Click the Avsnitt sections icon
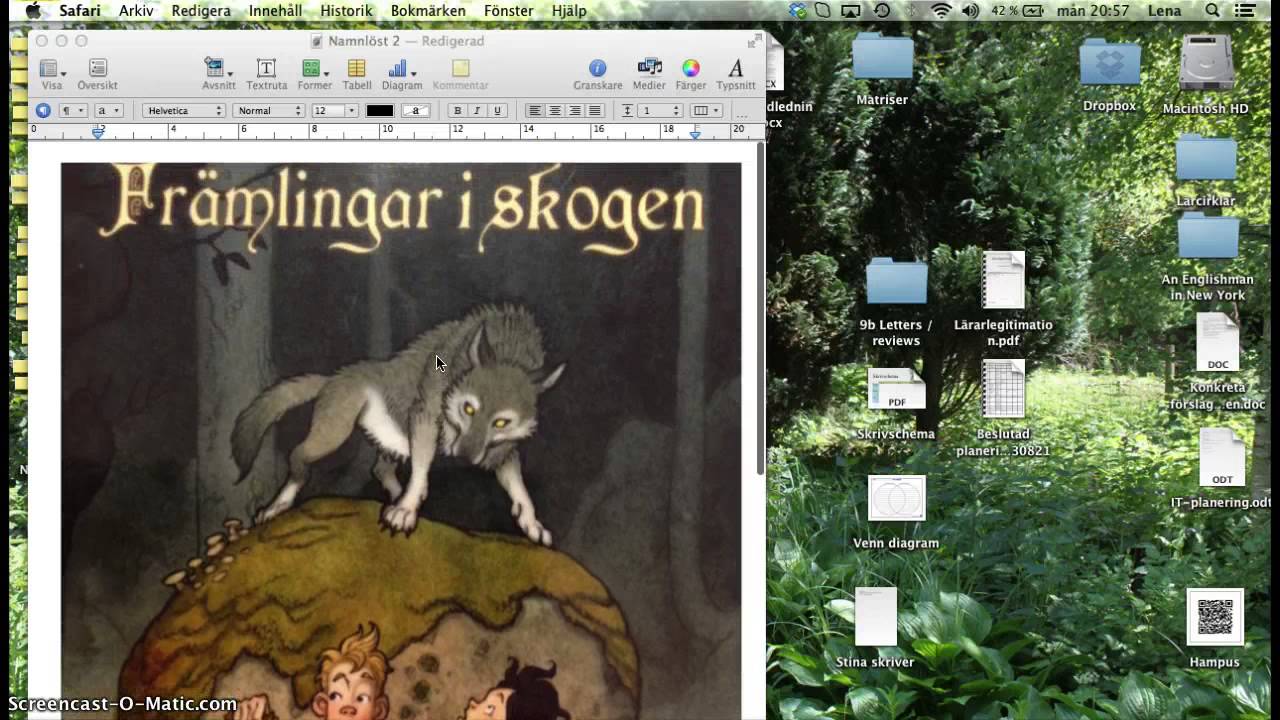 [216, 69]
